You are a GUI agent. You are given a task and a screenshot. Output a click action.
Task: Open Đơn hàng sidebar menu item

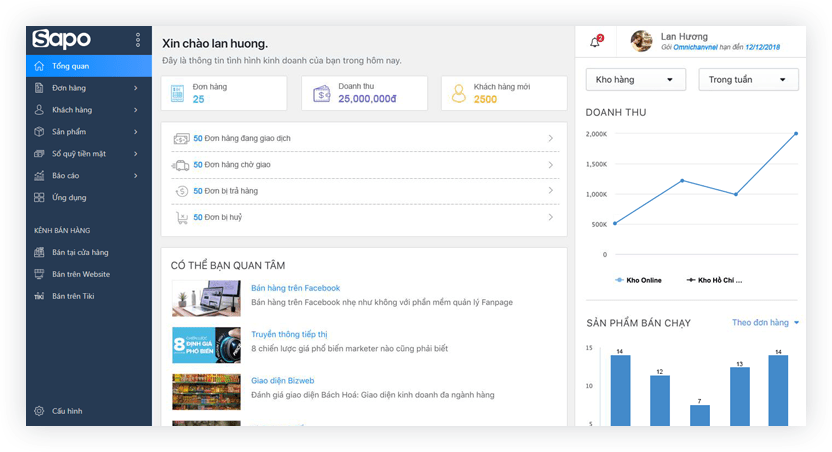[89, 88]
